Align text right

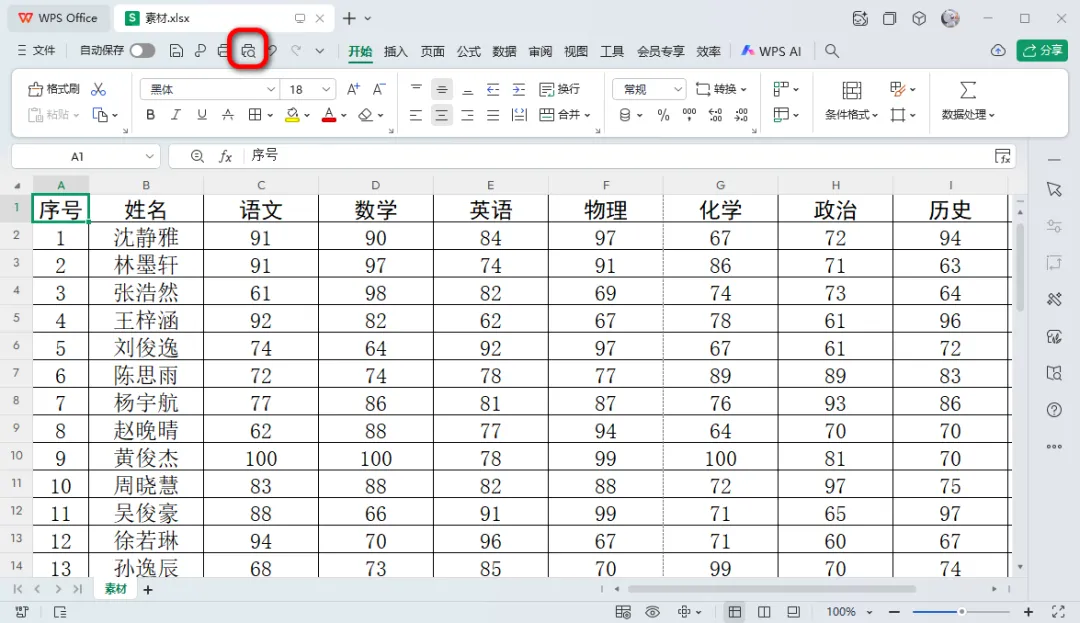pyautogui.click(x=467, y=115)
